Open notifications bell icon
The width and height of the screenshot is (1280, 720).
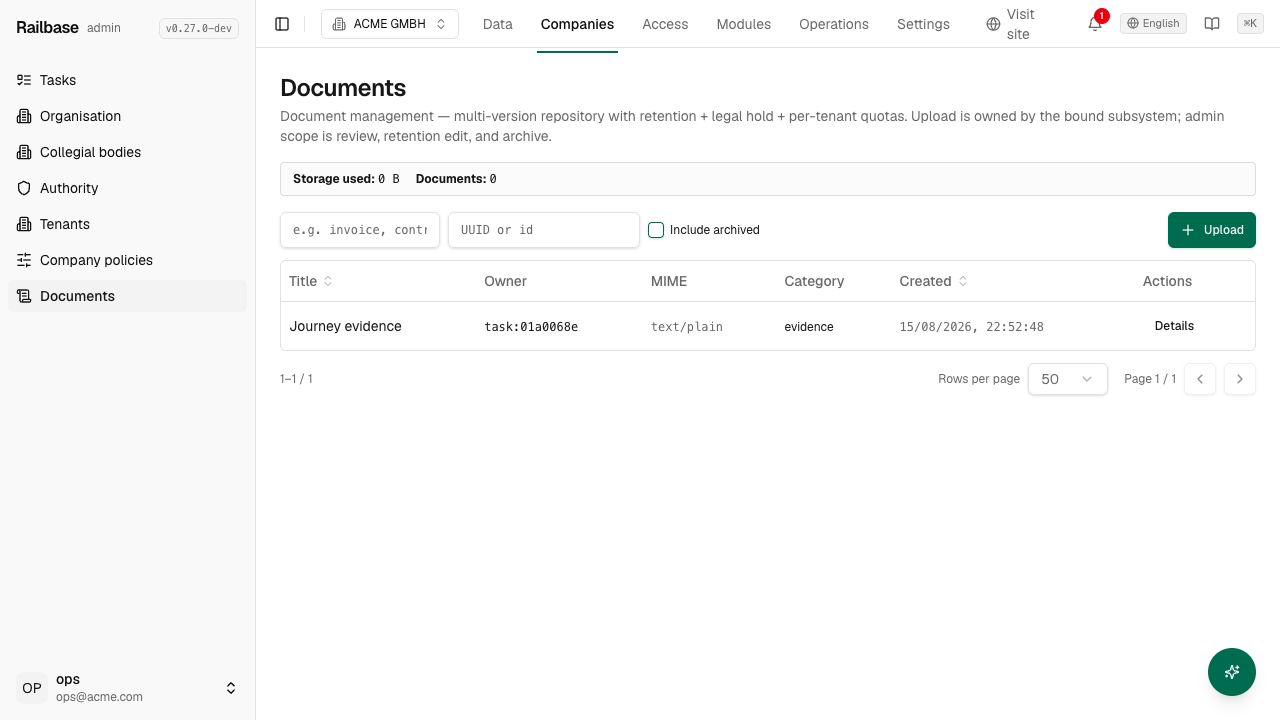pos(1095,24)
